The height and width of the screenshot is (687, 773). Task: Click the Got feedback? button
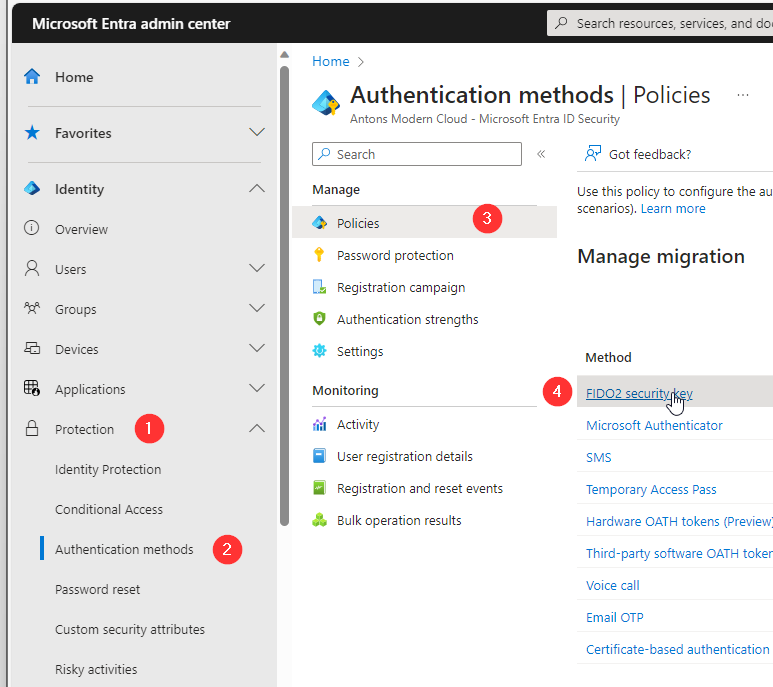click(x=638, y=154)
